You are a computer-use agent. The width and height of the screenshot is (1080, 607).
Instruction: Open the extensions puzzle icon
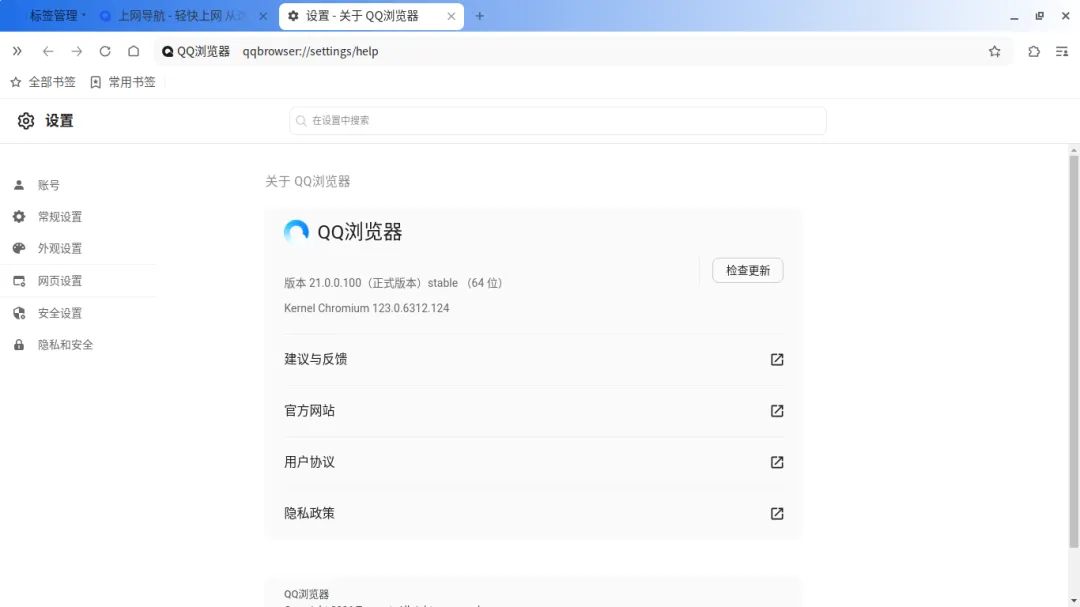(1034, 51)
